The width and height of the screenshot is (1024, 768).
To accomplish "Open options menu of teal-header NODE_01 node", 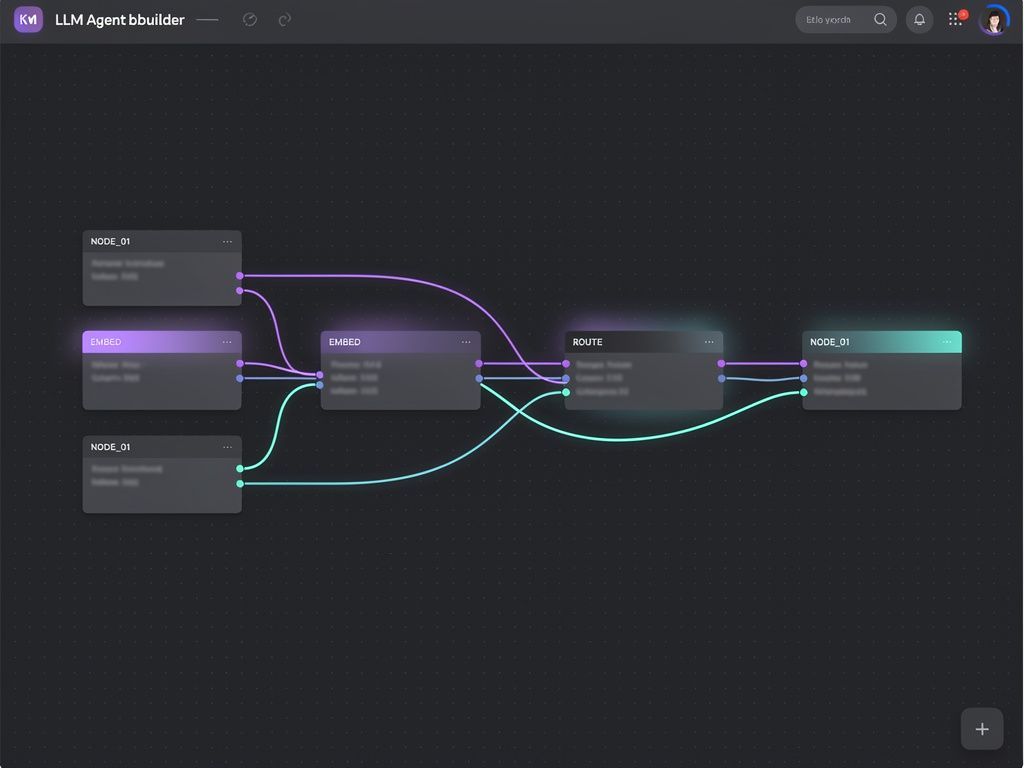I will (946, 342).
